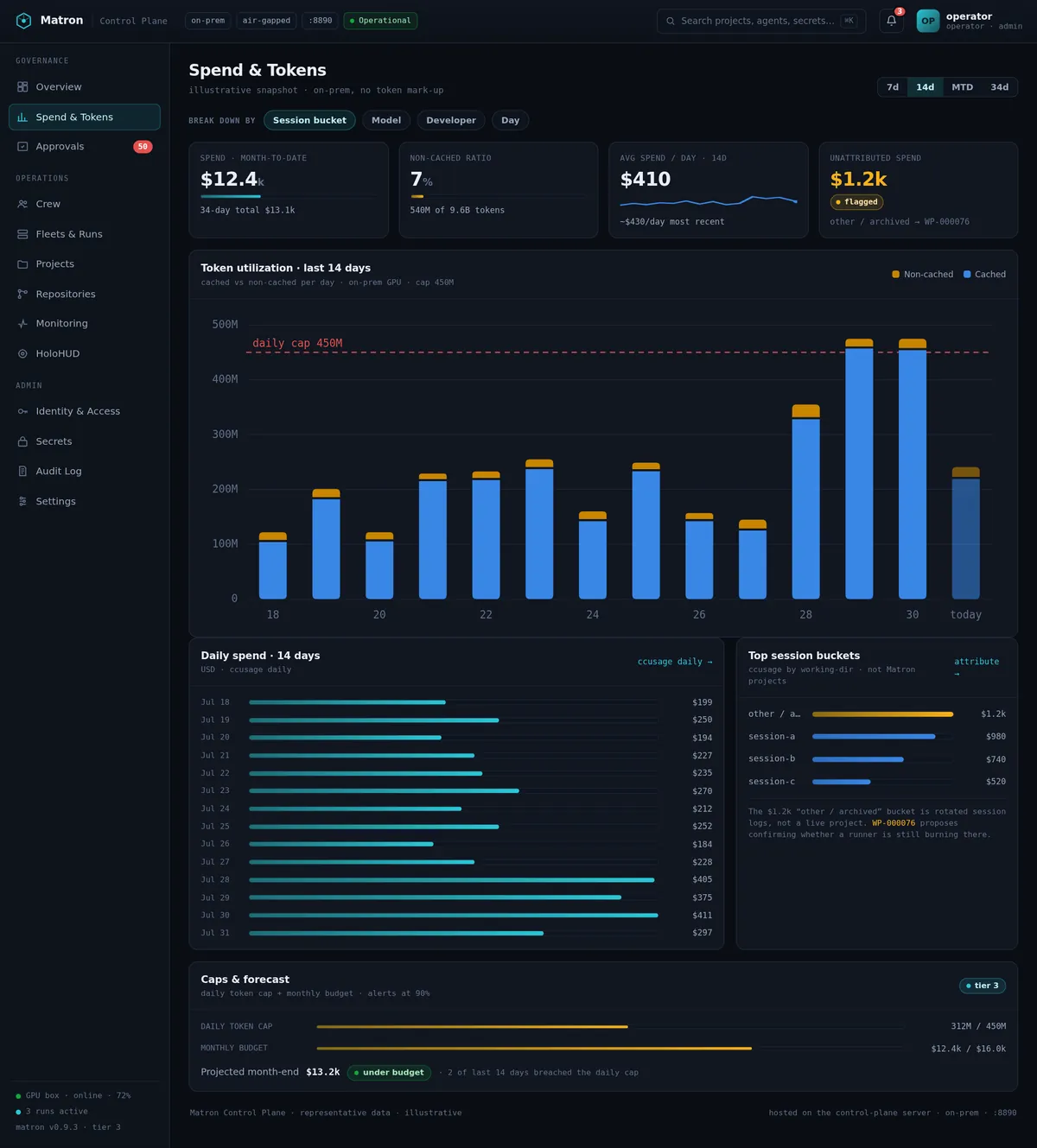Select the Jul 30 spend row $411
This screenshot has width=1037, height=1148.
(456, 916)
